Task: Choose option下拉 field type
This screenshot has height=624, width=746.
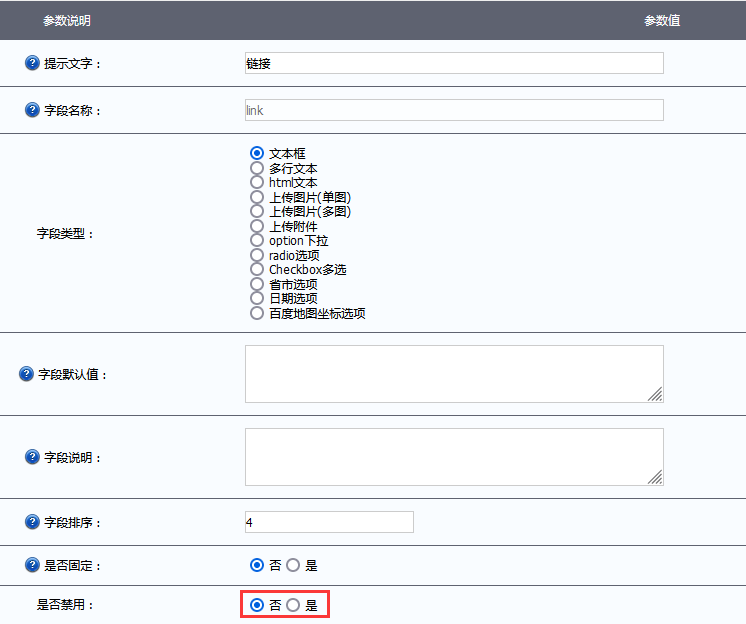Action: point(257,241)
